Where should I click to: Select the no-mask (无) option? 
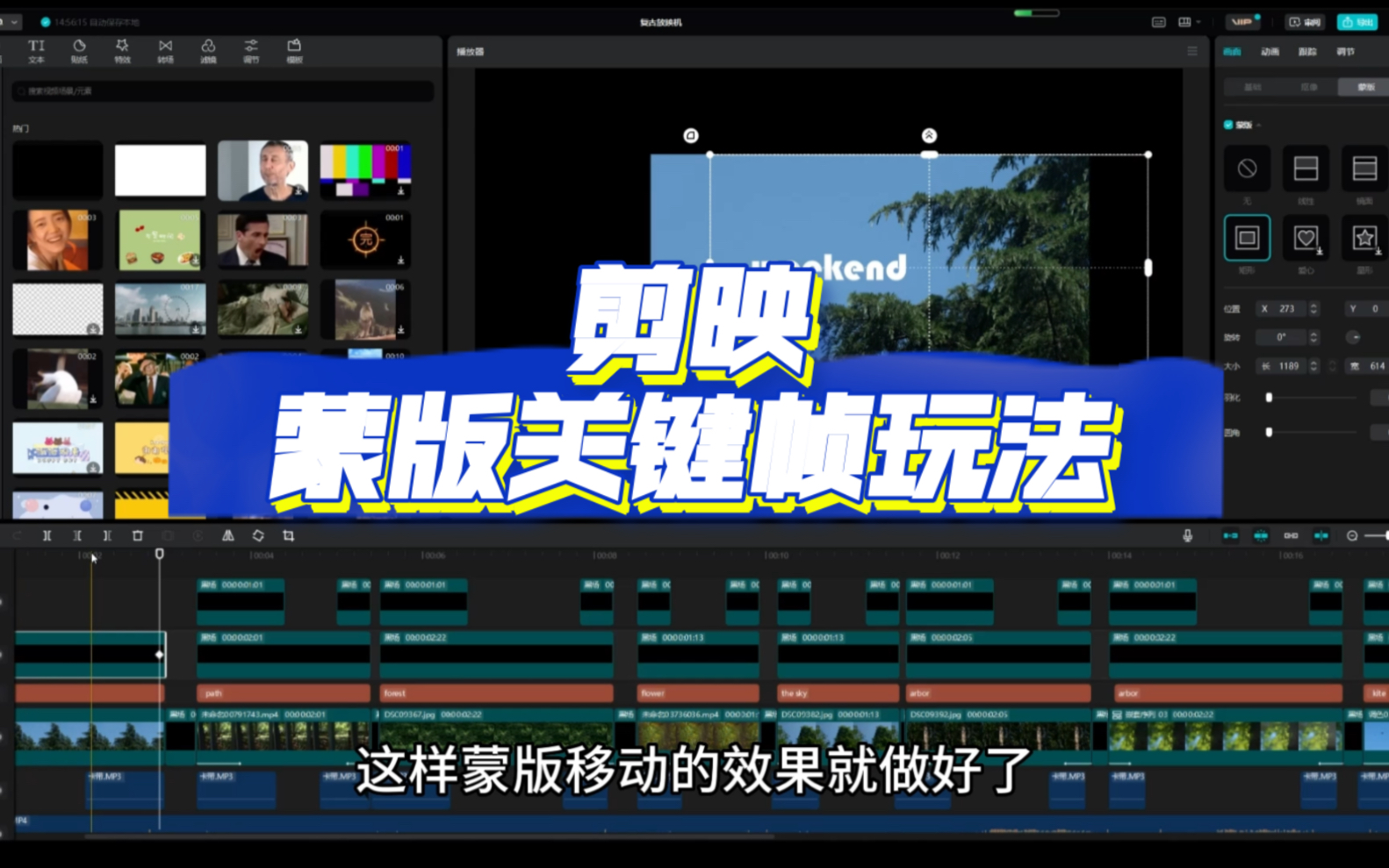(x=1247, y=169)
